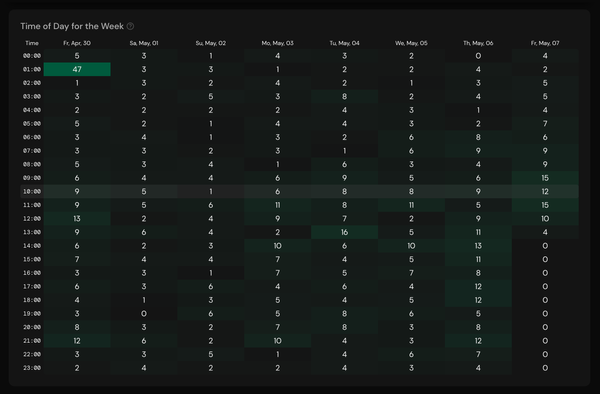Click the 10 cell for Monday at 14:00
The height and width of the screenshot is (394, 600).
tap(277, 246)
